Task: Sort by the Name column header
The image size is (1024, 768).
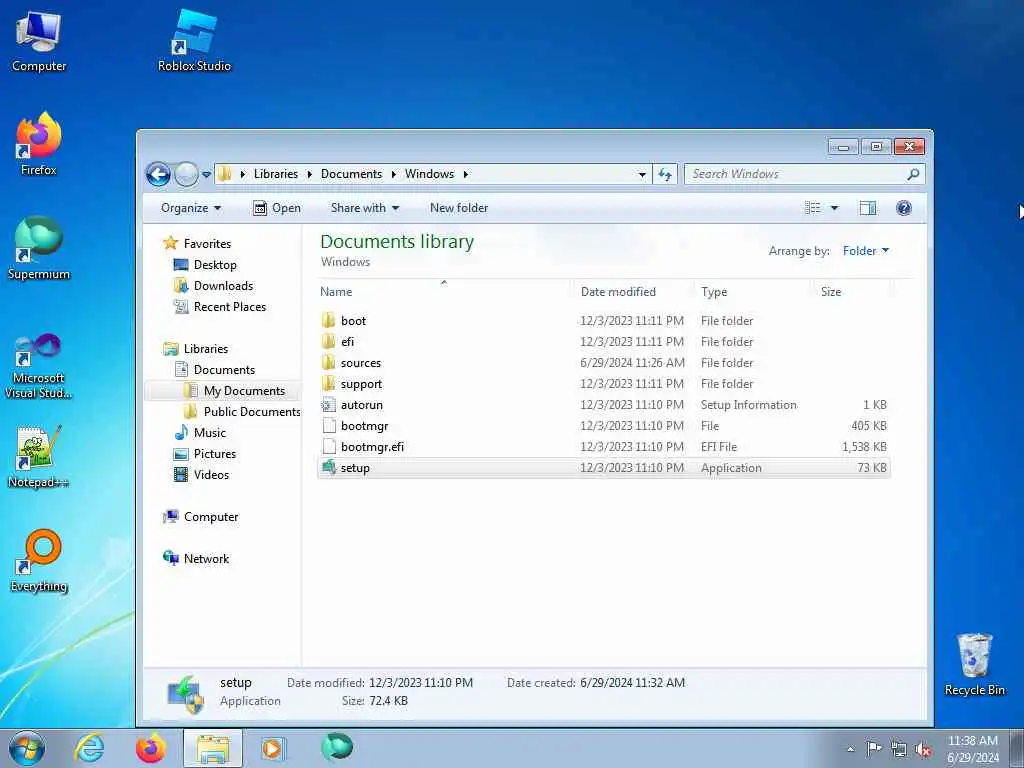Action: 444,292
